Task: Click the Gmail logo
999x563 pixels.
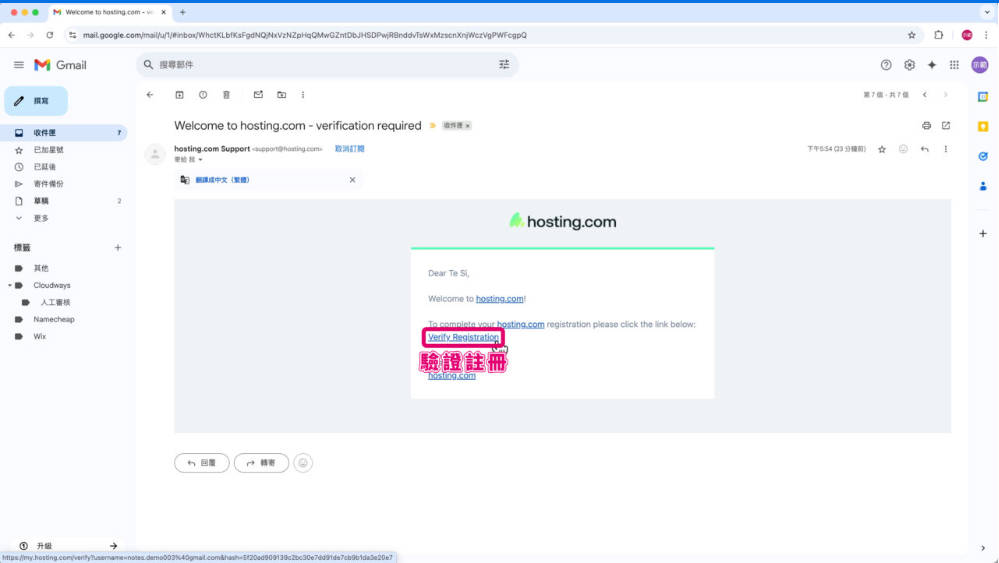Action: coord(60,65)
